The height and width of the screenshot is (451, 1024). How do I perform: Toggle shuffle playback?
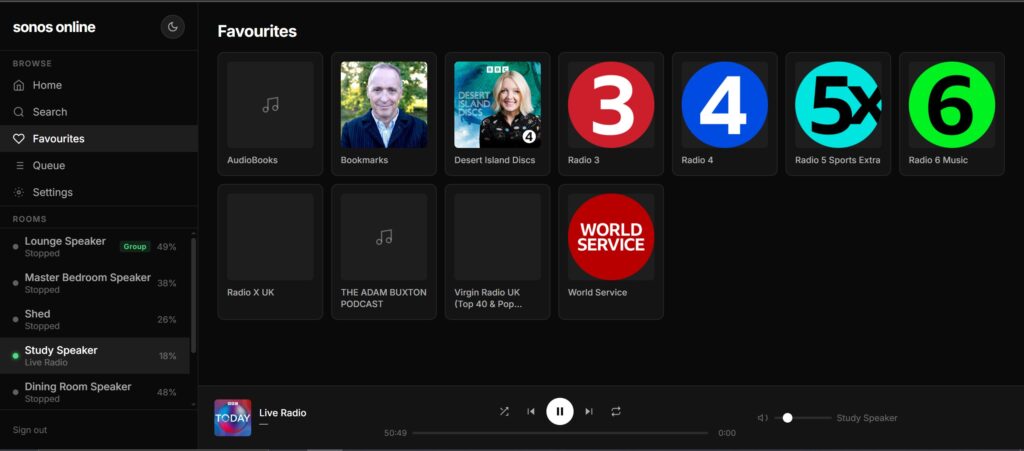[504, 411]
